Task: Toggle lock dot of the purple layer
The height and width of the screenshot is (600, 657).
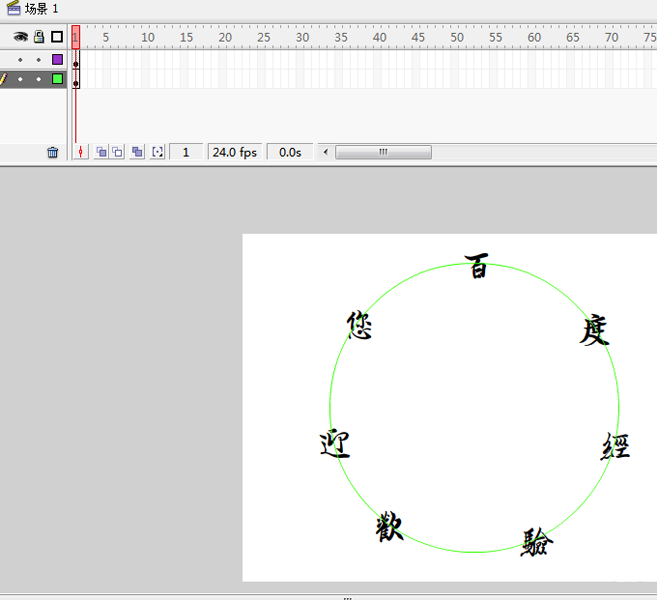Action: coord(39,60)
